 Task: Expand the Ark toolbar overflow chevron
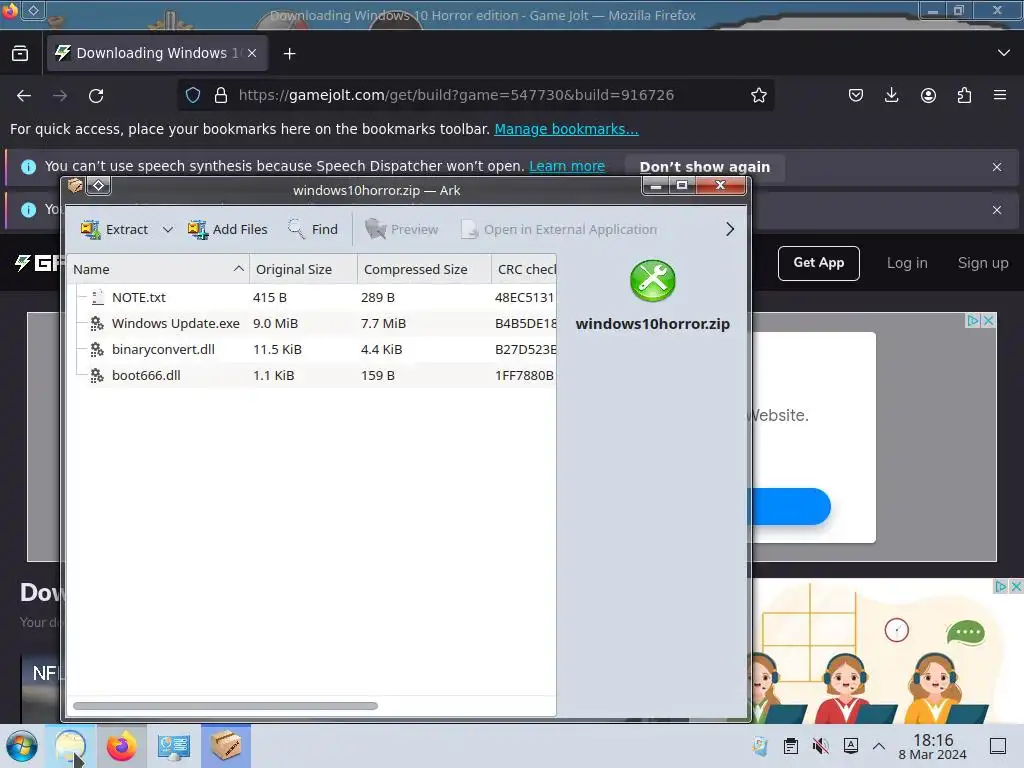pos(730,229)
